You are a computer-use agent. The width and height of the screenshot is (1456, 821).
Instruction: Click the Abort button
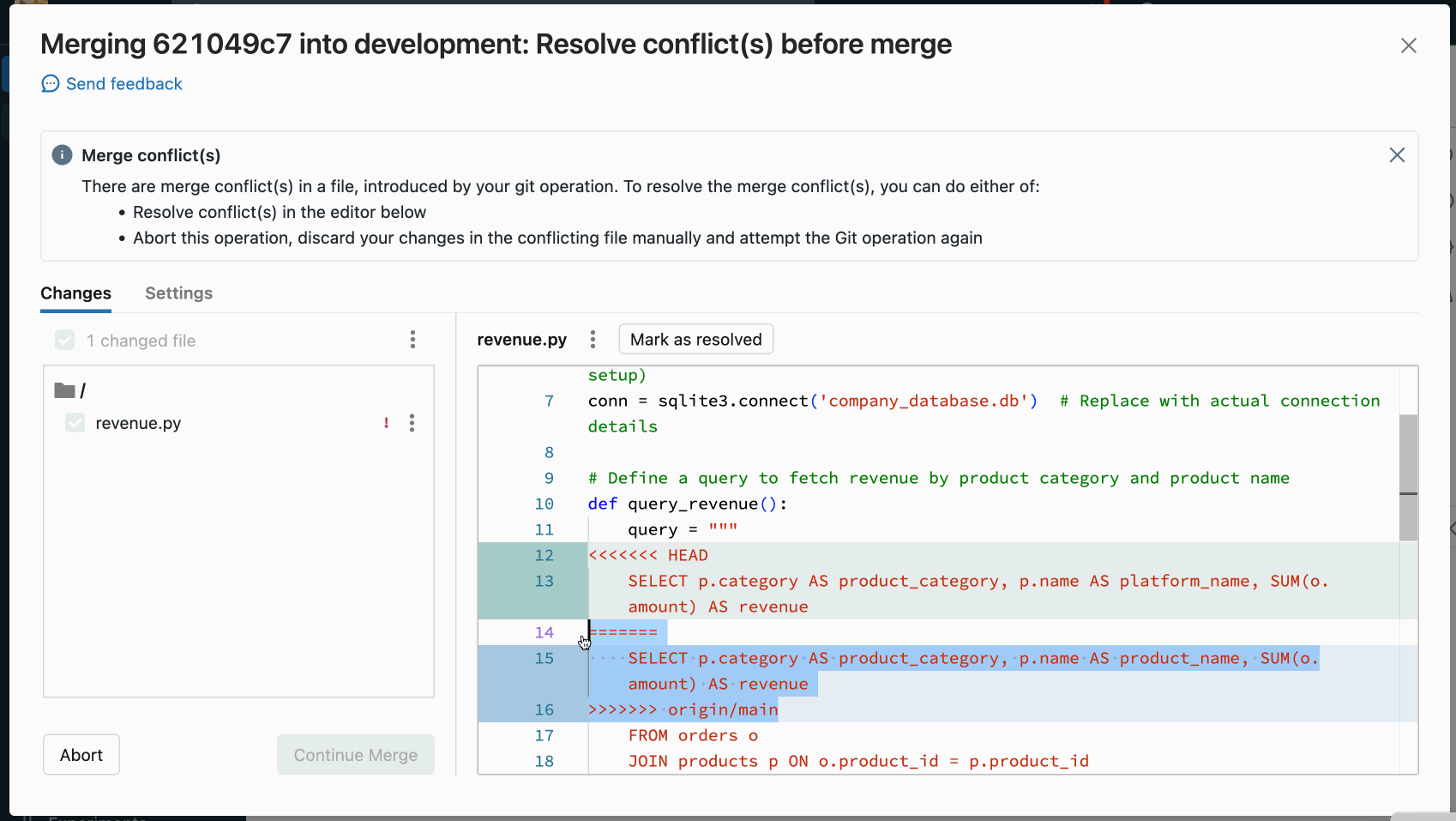point(81,754)
